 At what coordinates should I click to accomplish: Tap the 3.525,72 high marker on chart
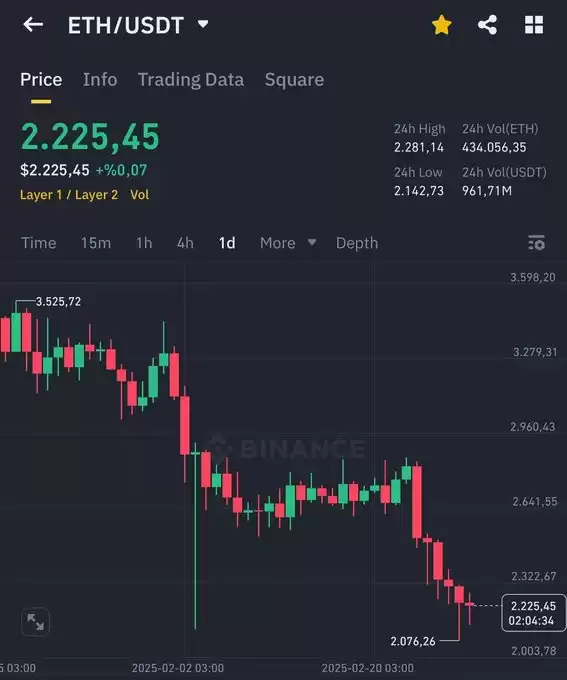coord(58,301)
